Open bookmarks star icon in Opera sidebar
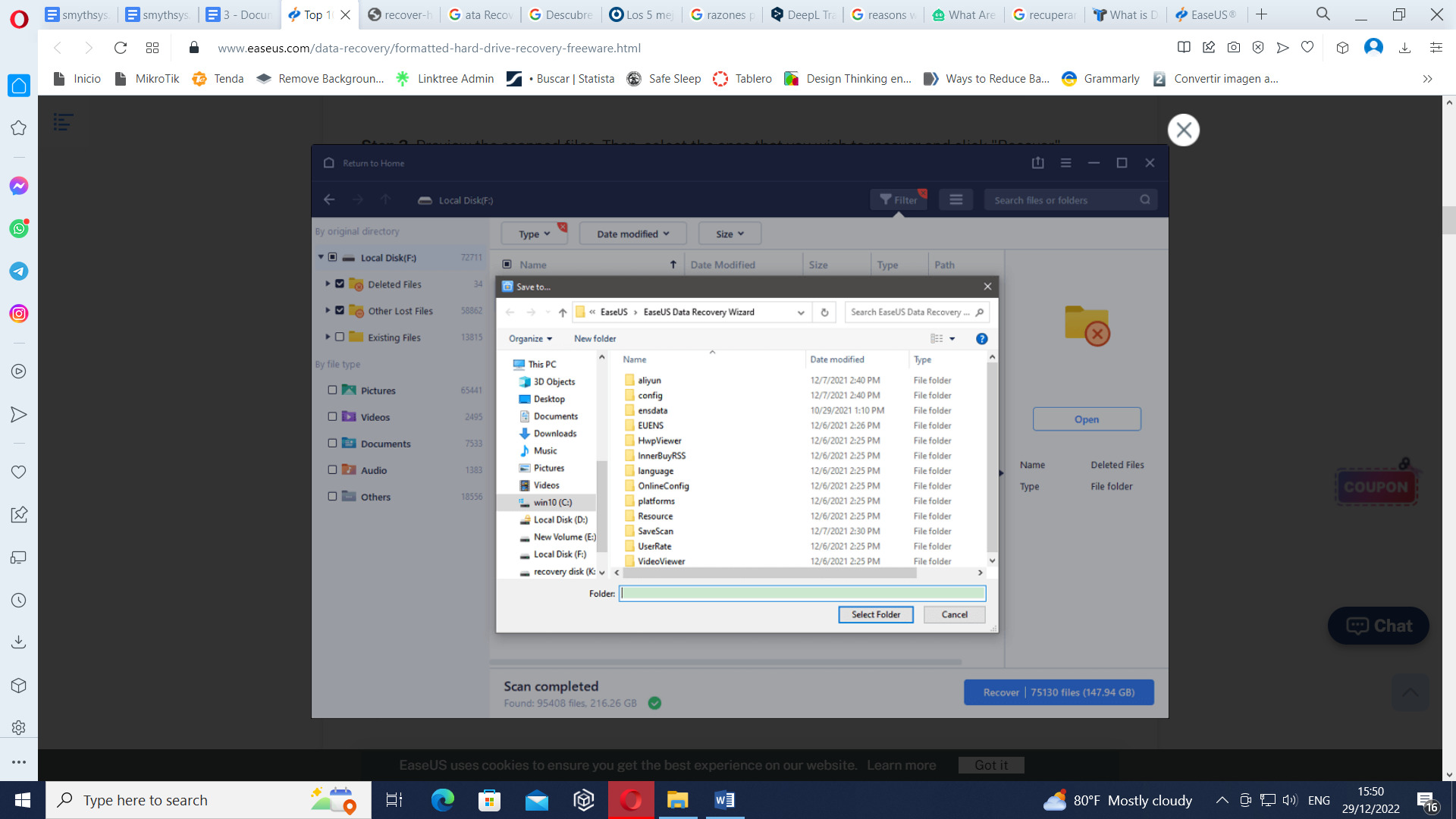 click(x=19, y=128)
